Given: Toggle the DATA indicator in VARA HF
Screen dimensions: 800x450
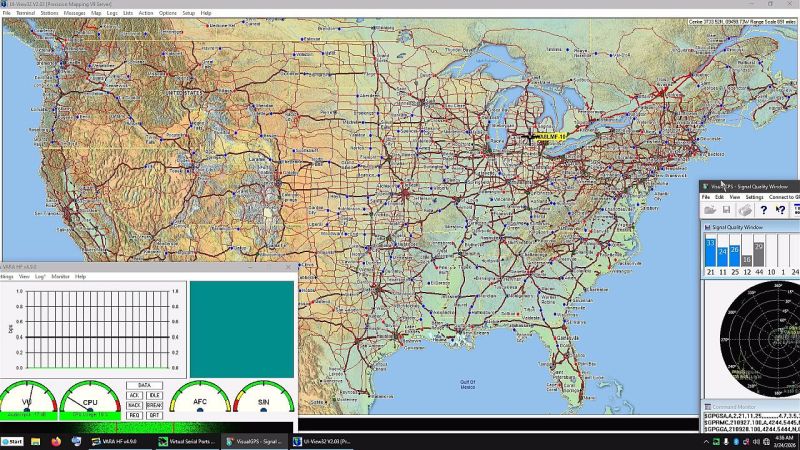Looking at the screenshot, I should pyautogui.click(x=144, y=385).
